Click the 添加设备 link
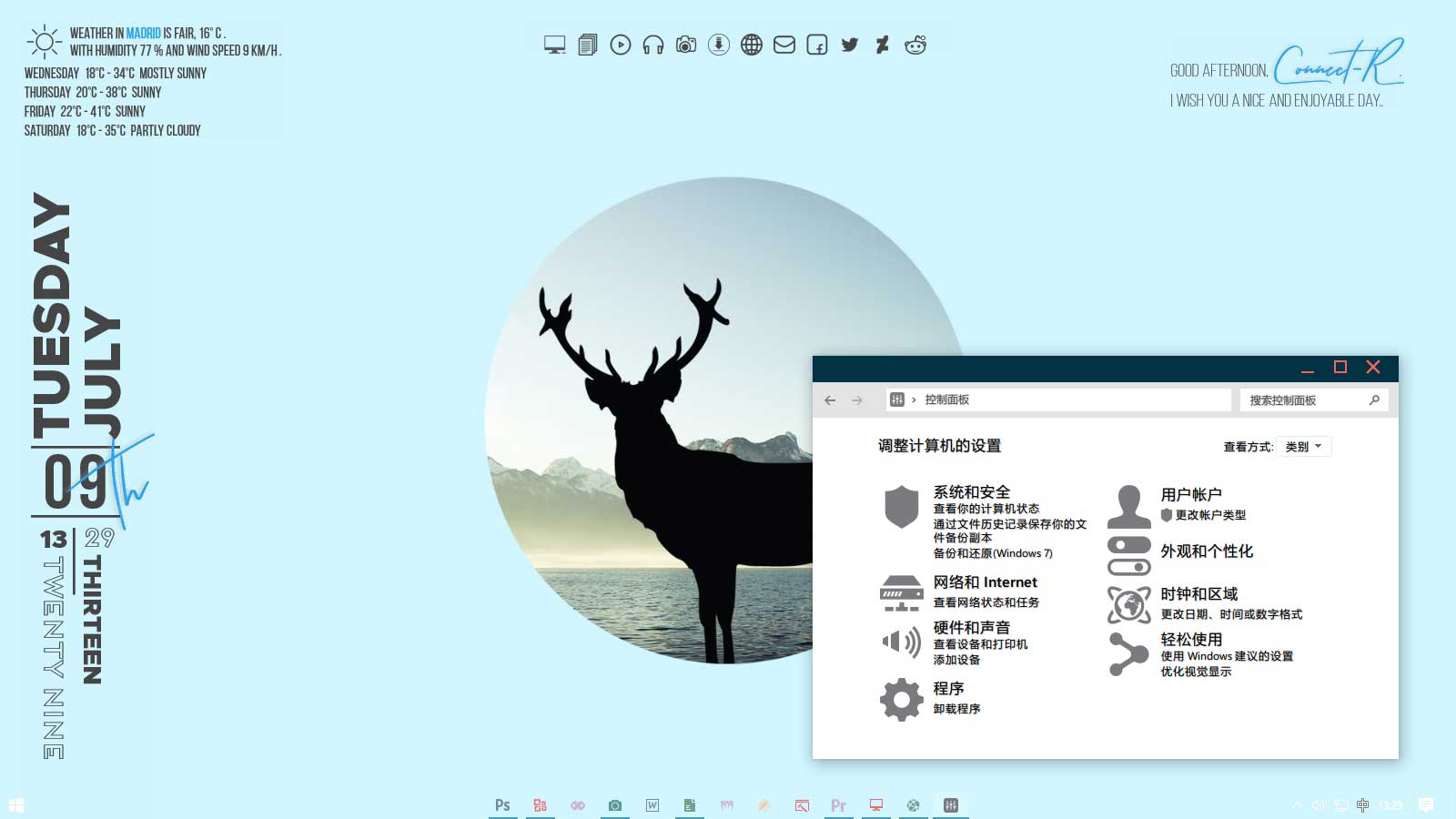 tap(956, 660)
